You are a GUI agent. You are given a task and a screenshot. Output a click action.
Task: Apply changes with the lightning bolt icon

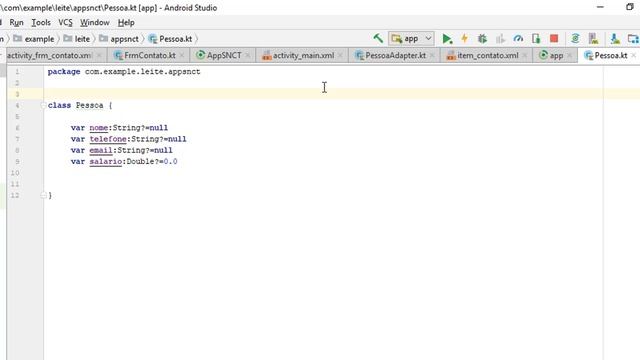[464, 39]
